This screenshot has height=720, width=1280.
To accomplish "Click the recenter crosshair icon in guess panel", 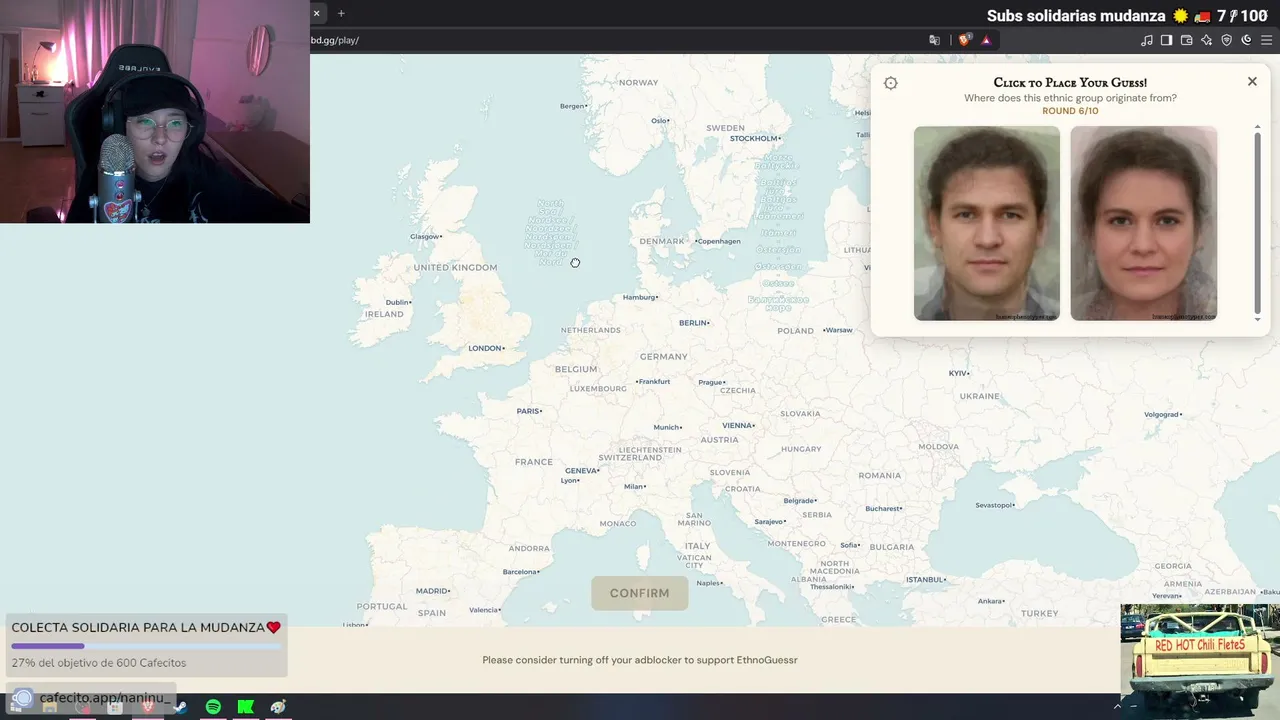I will coord(891,83).
